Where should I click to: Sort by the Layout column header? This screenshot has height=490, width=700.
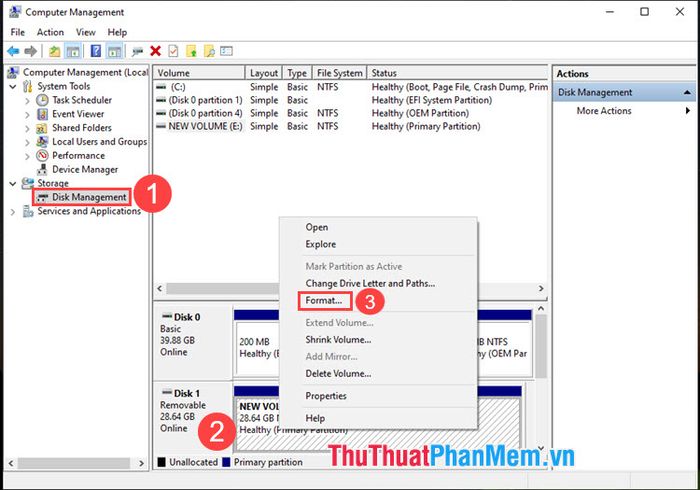(264, 73)
